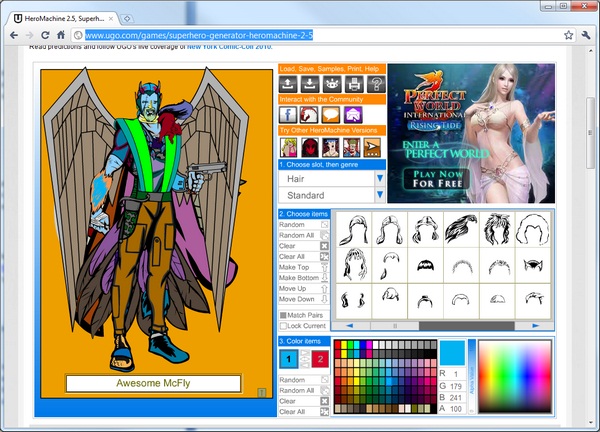Screen dimensions: 600x432
Task: Bookmark page with star icon
Action: (569, 35)
